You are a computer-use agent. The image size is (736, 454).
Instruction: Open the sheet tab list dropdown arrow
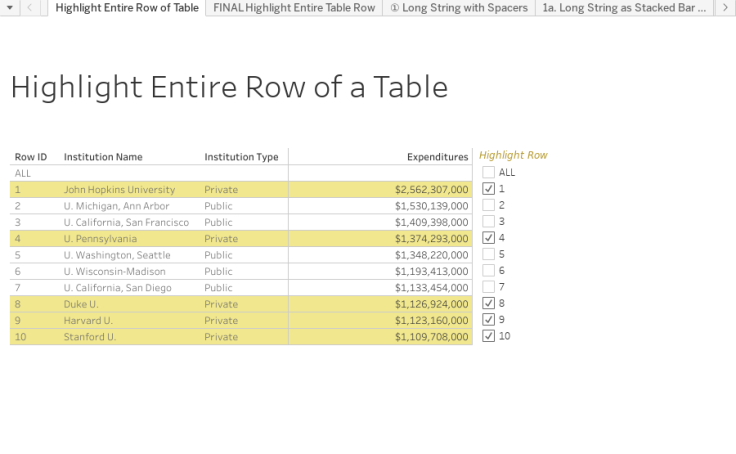(11, 8)
